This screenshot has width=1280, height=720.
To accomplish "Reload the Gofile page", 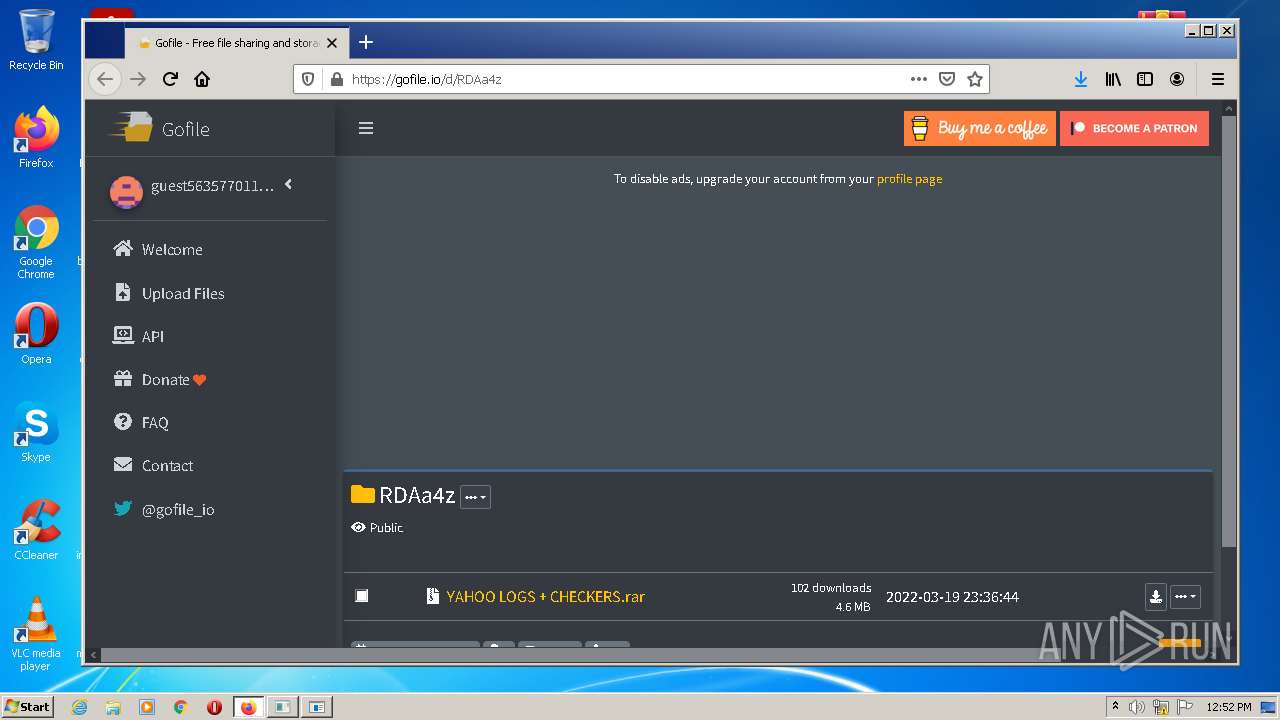I will [x=170, y=79].
